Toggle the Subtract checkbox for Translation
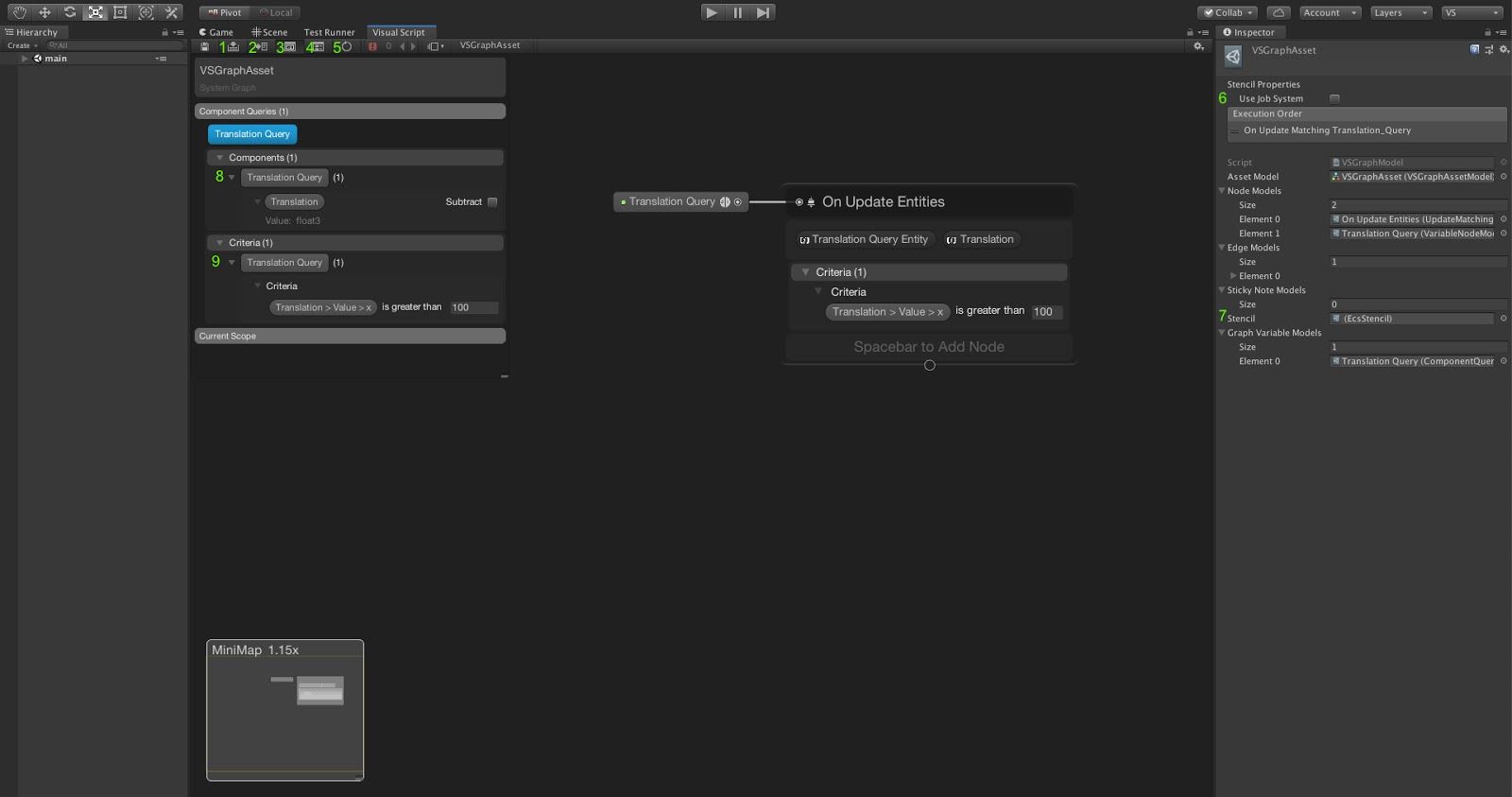 pos(492,201)
